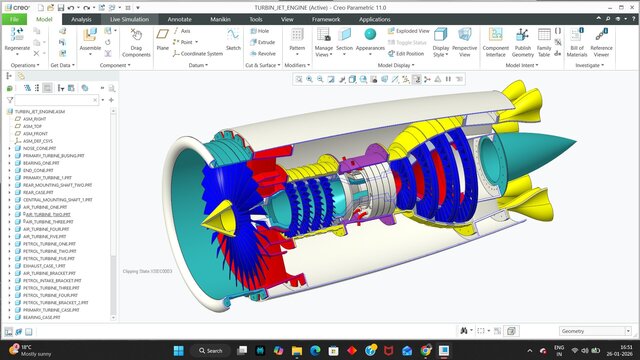Click the Save icon in quick access toolbar
640x360 pixels.
coord(61,8)
